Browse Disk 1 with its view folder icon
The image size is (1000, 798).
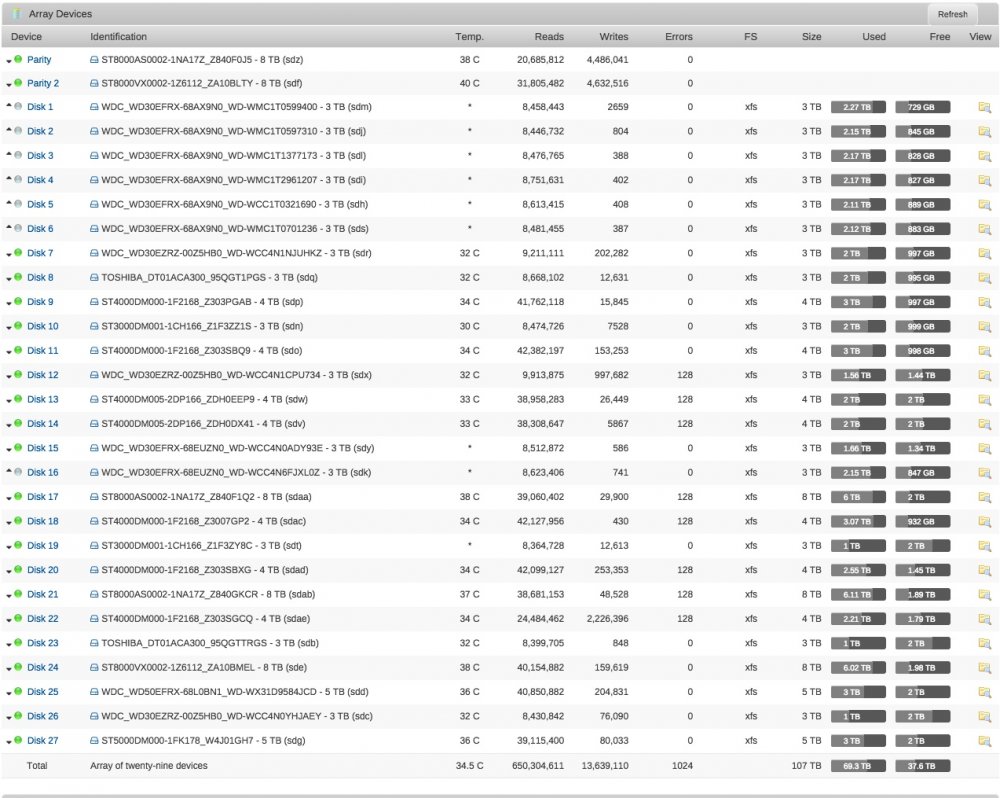[984, 107]
